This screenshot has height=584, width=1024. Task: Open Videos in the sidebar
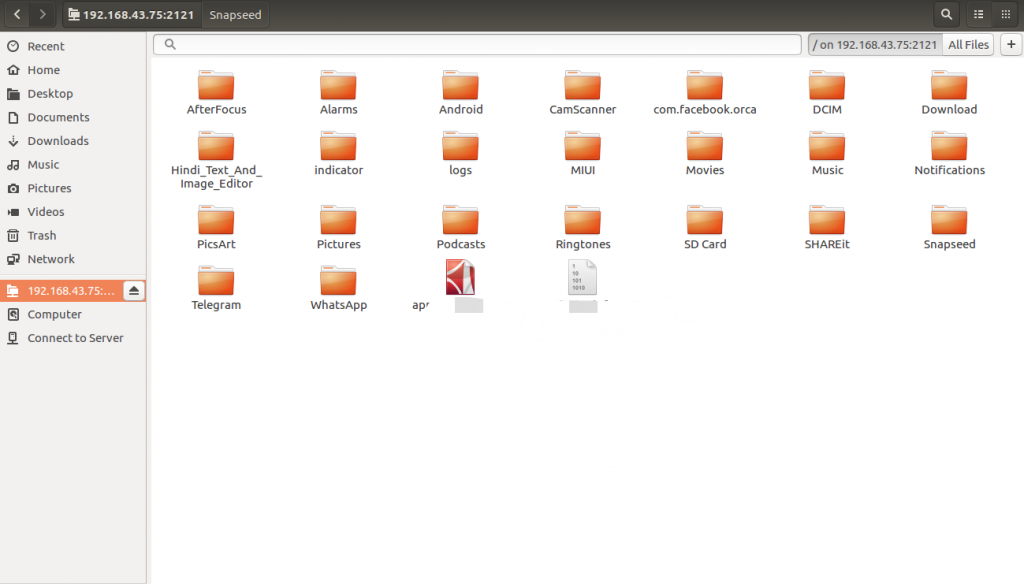tap(73, 212)
